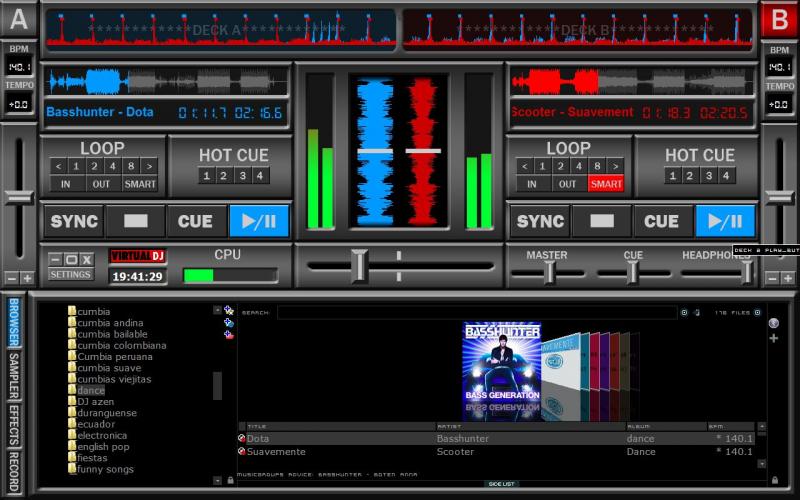Click in the SEARCH input field

(477, 313)
